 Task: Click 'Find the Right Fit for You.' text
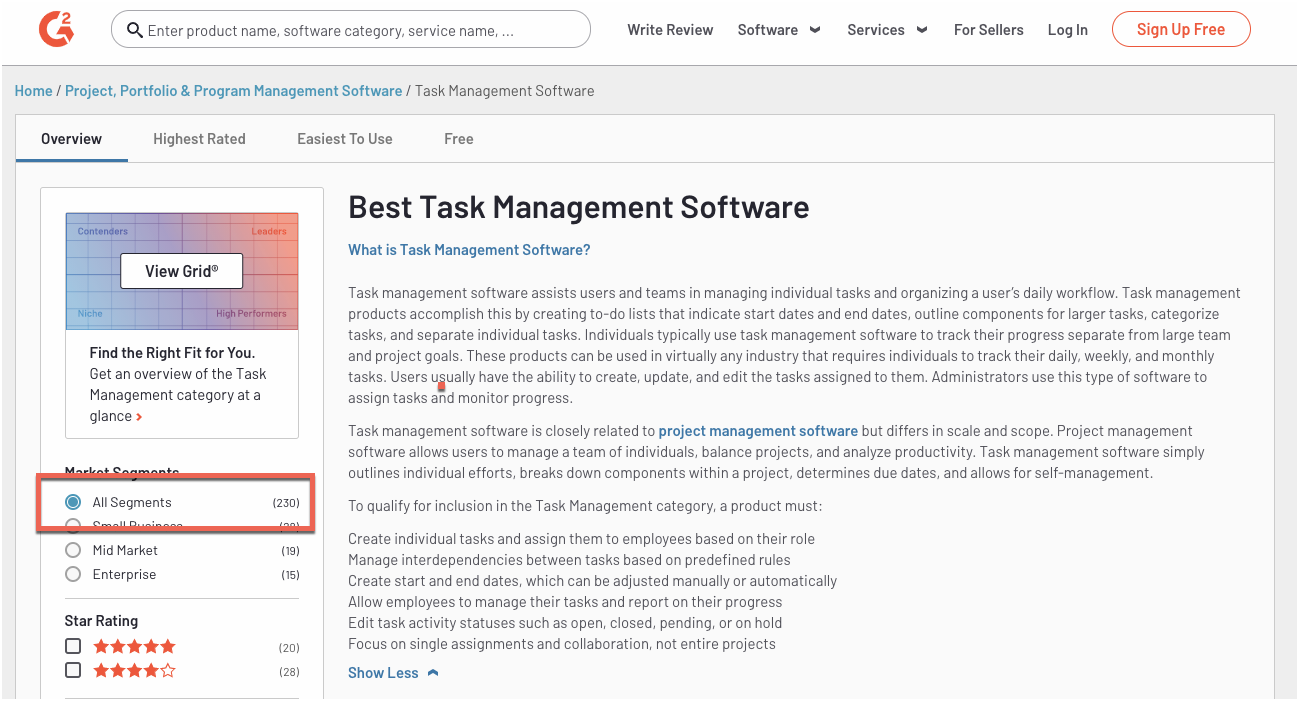click(172, 353)
